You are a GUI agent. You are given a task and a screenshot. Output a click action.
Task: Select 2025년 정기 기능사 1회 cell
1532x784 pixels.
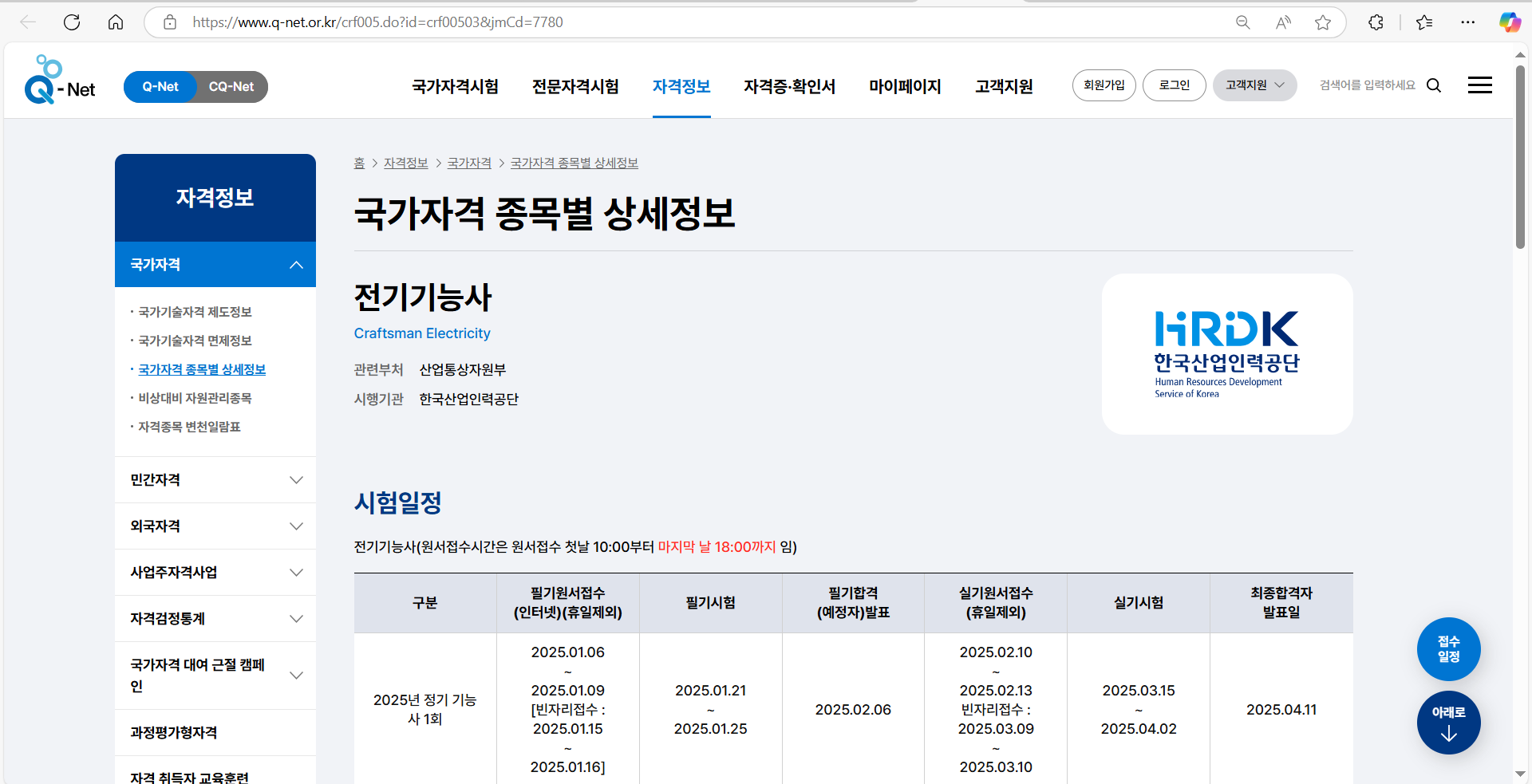425,710
